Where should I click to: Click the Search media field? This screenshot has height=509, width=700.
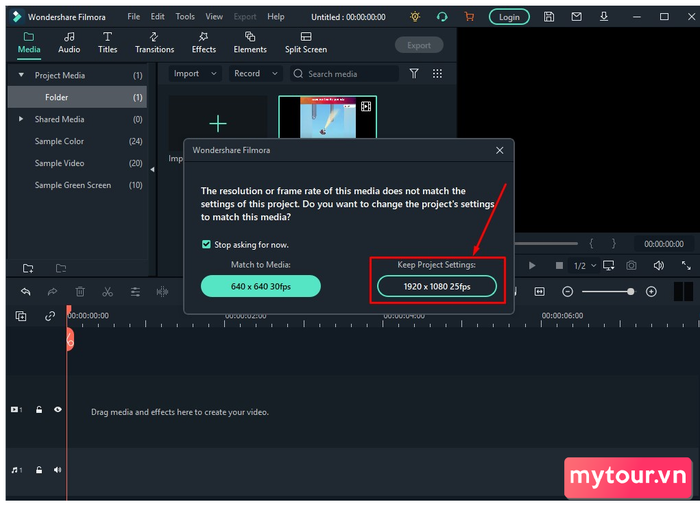[x=344, y=74]
